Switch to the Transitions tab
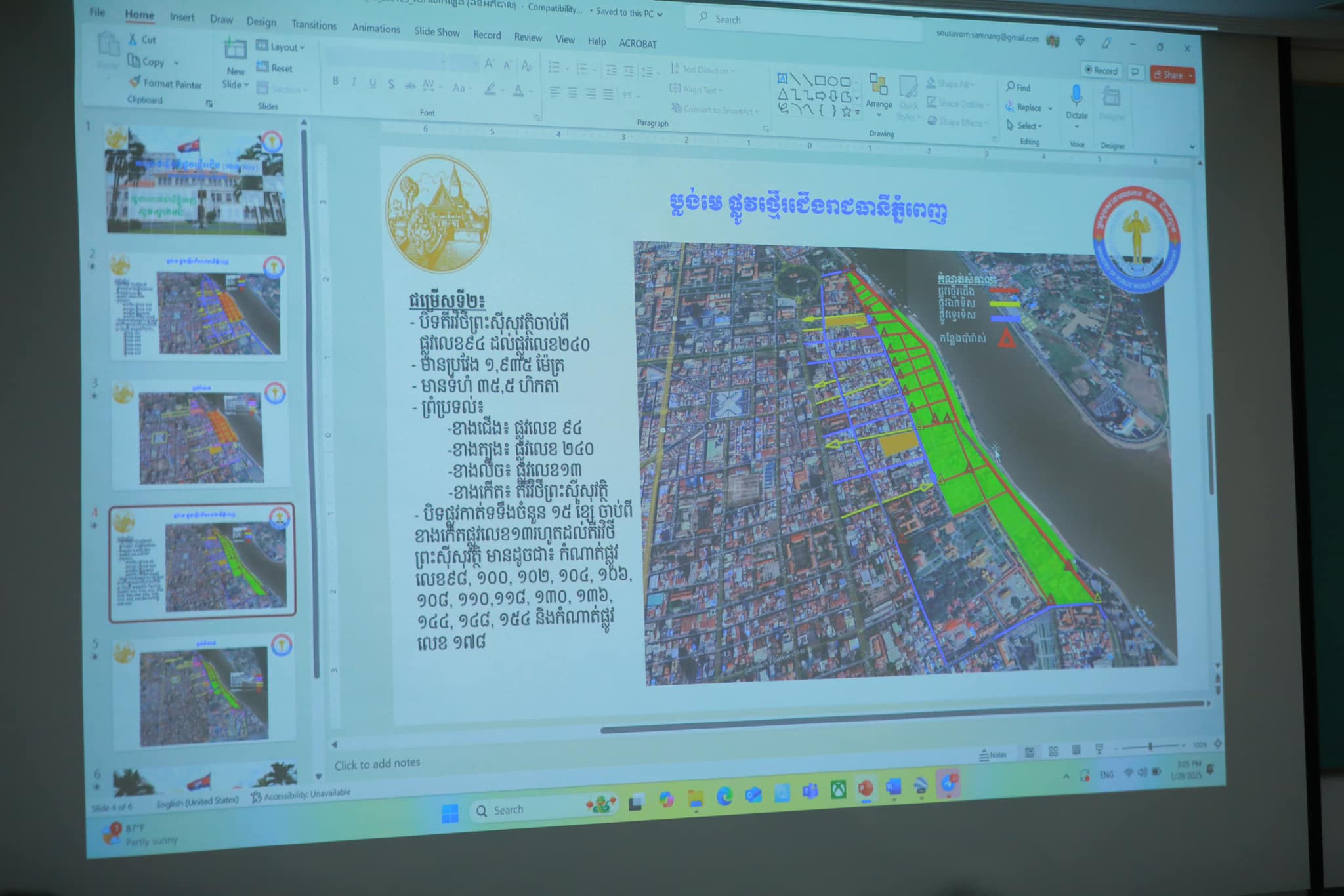The height and width of the screenshot is (896, 1344). pos(314,25)
